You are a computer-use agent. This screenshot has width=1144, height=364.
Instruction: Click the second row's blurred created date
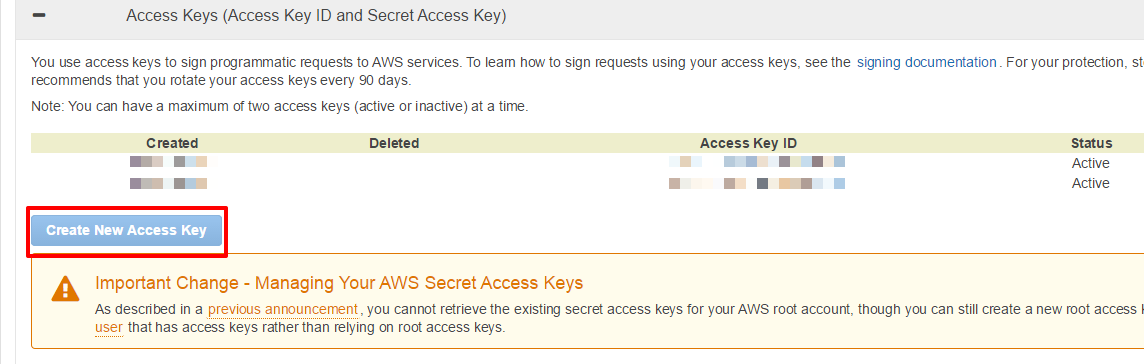[169, 184]
